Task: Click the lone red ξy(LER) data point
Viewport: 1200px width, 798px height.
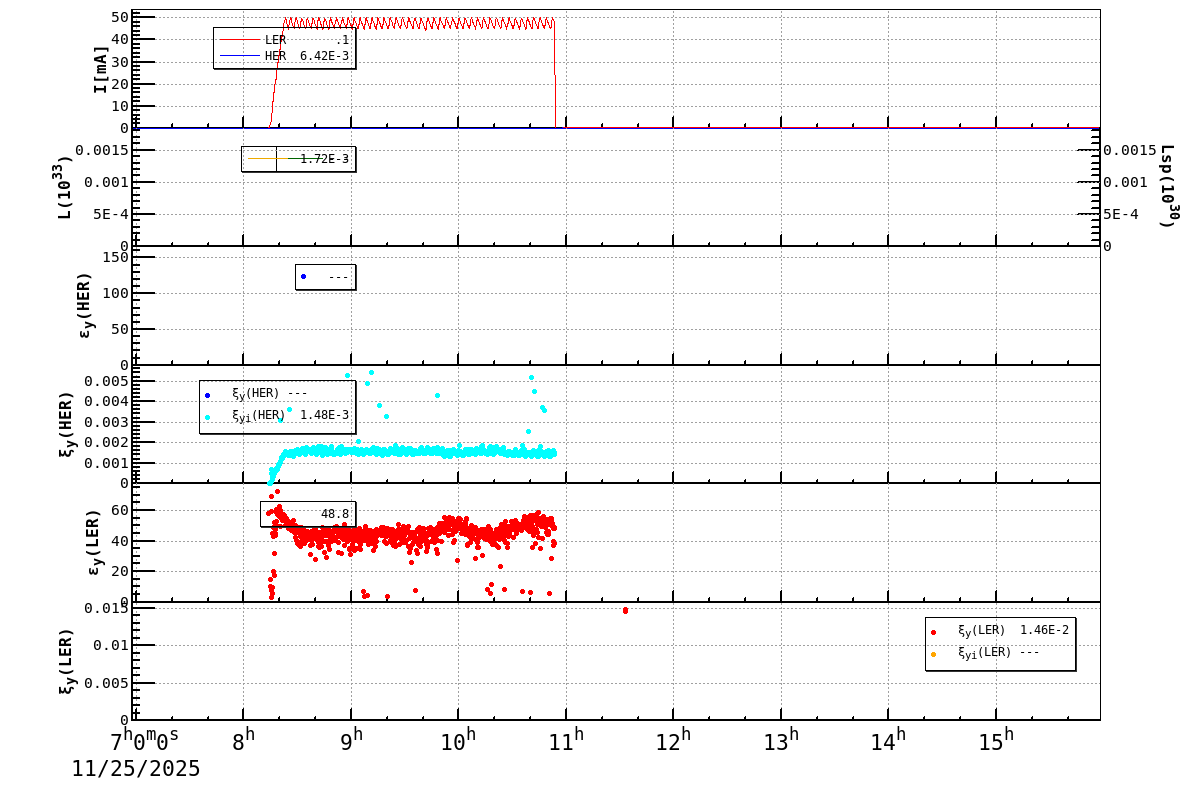Action: [625, 610]
